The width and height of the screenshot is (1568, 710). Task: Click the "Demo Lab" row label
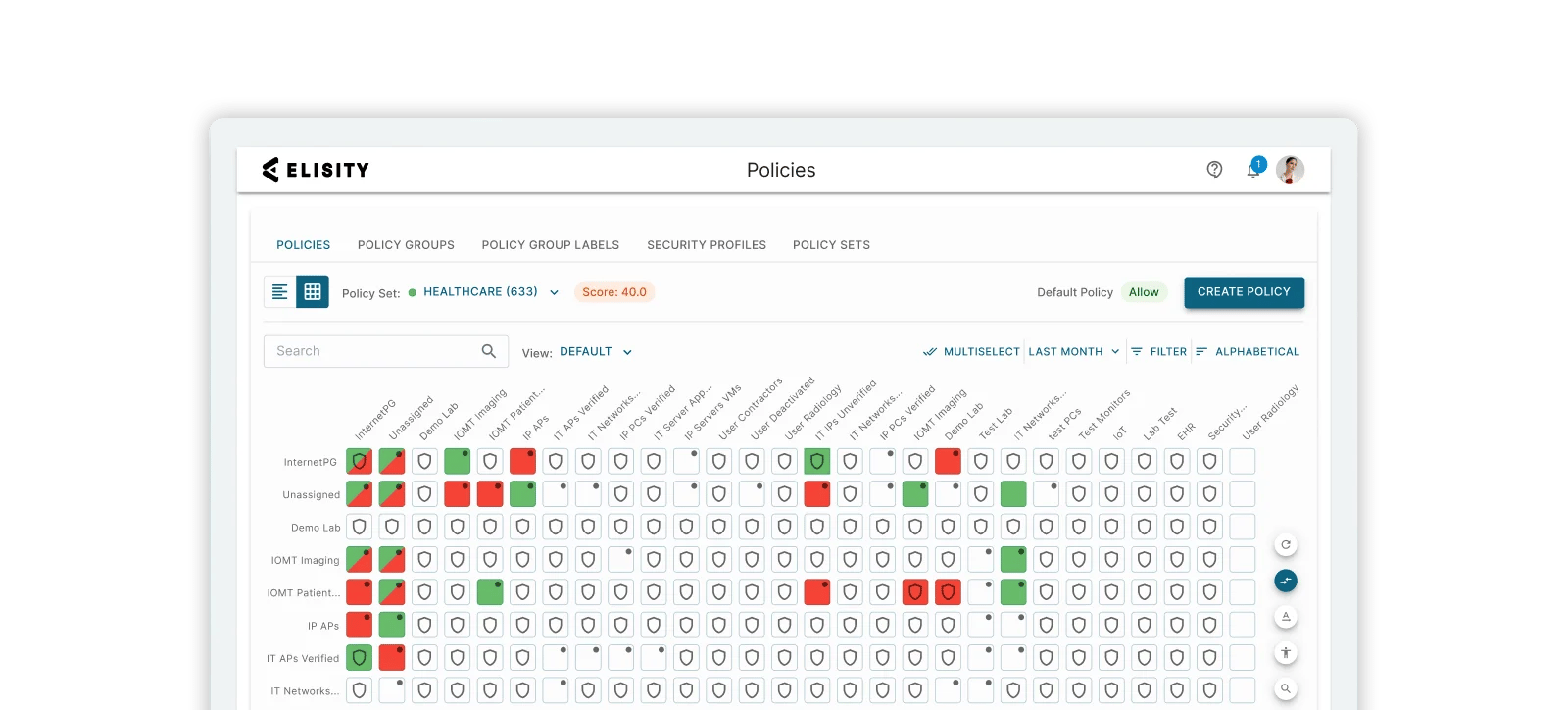click(x=316, y=528)
